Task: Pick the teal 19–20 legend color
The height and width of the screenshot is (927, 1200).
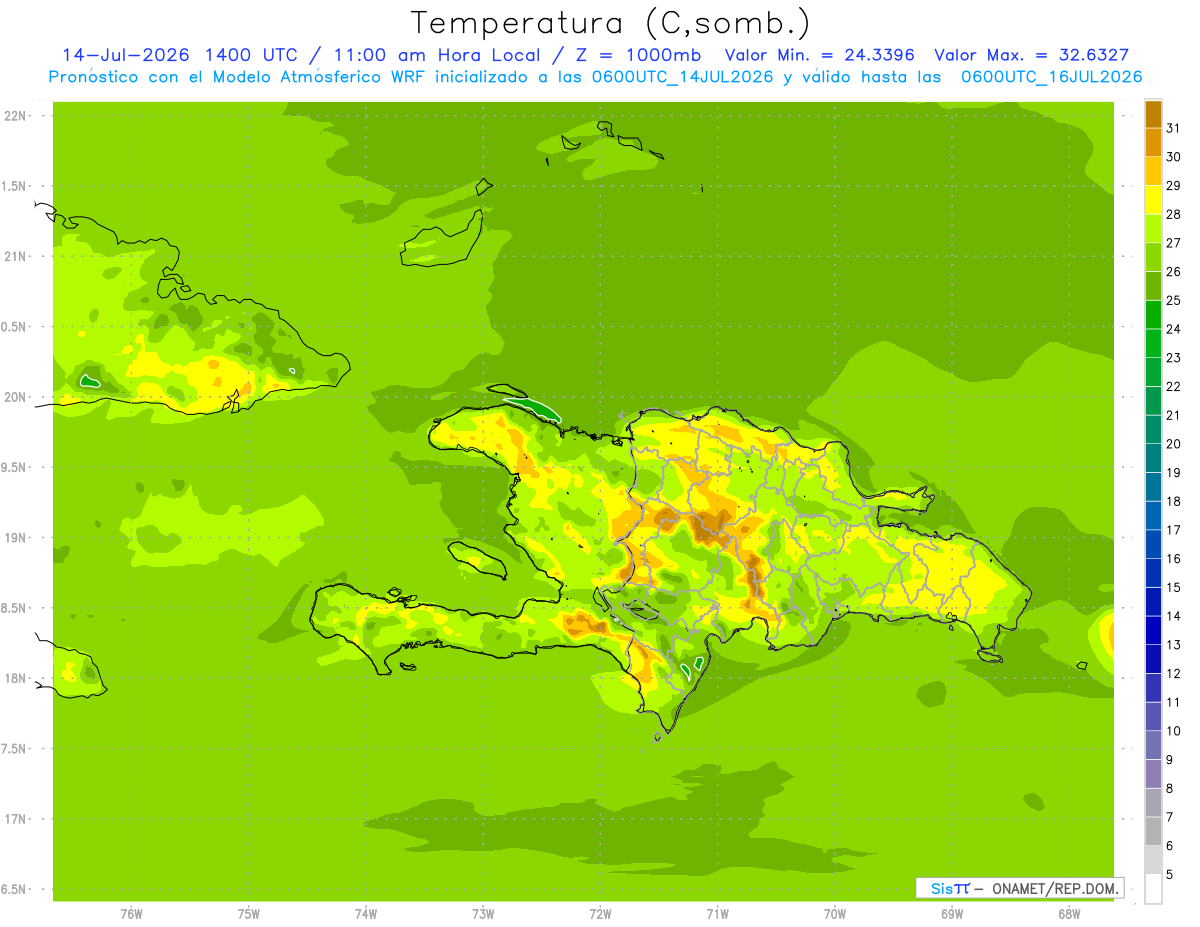Action: [1153, 458]
